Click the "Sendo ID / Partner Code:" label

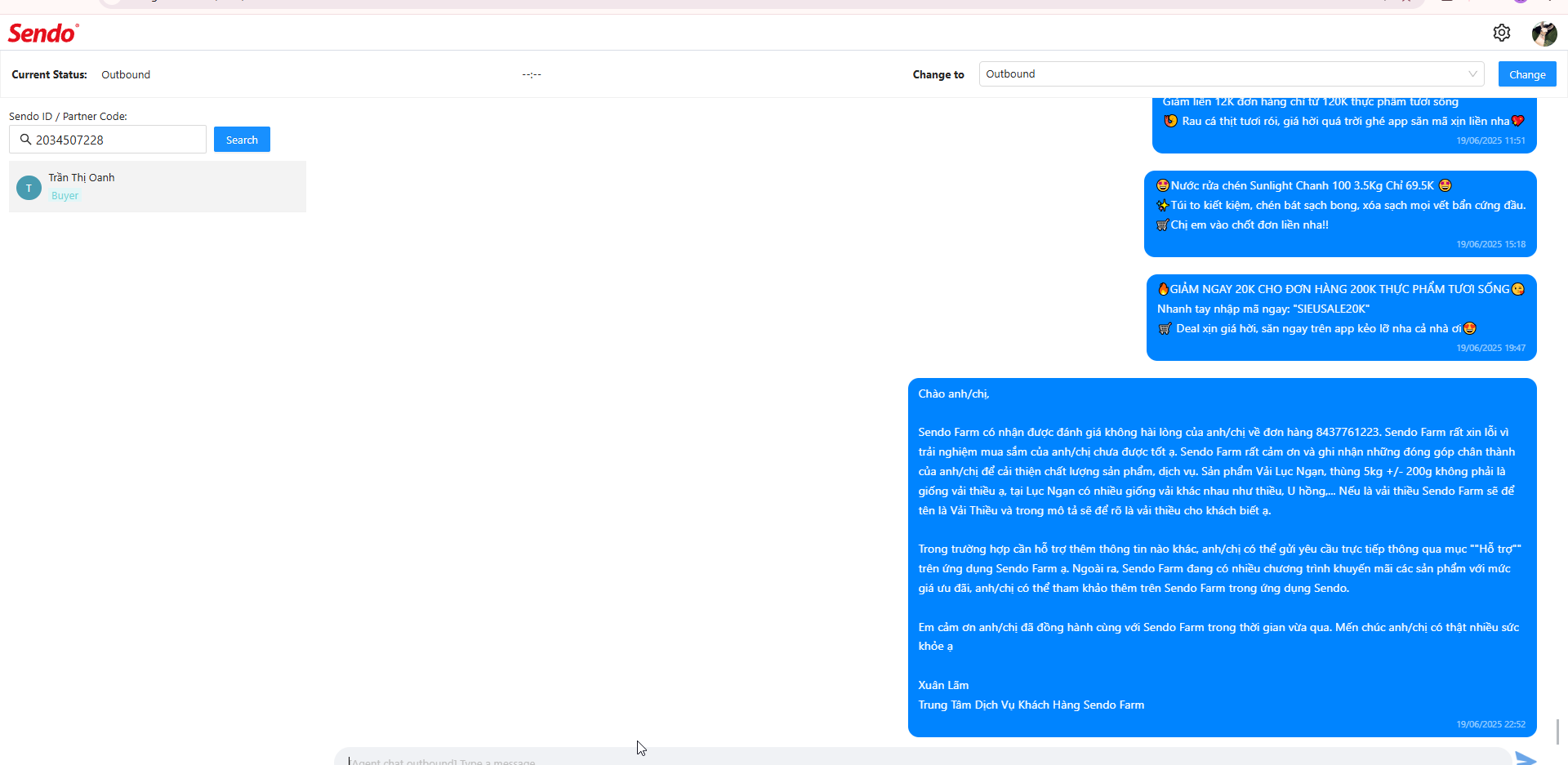[x=69, y=116]
